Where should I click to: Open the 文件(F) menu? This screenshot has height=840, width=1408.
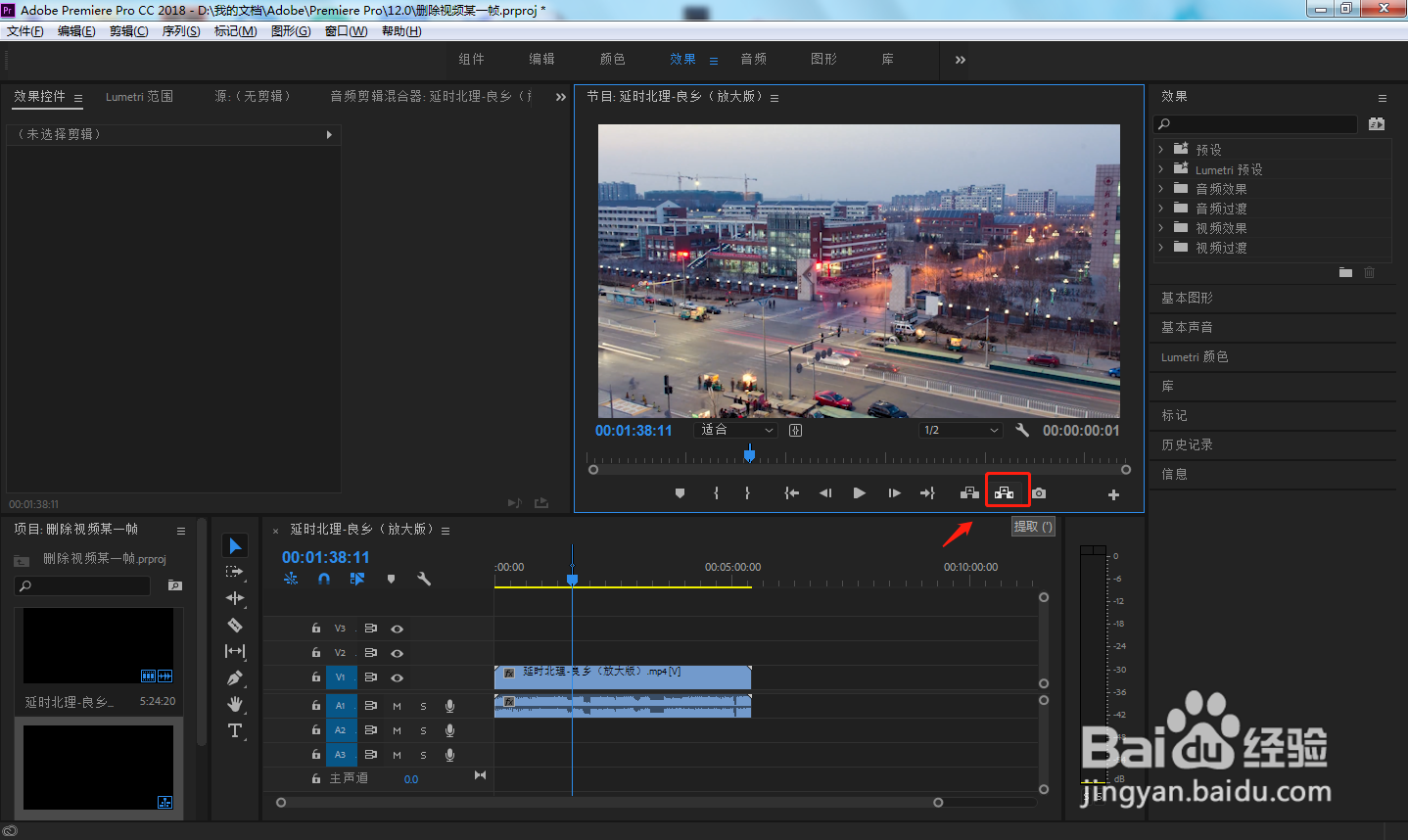click(25, 31)
